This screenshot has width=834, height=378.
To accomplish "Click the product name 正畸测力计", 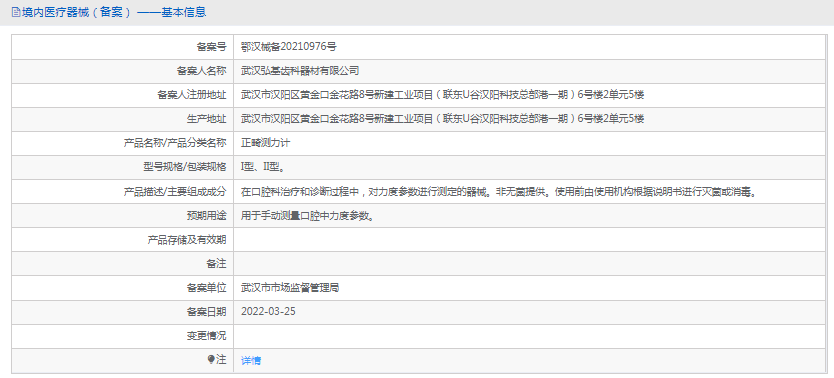I will pyautogui.click(x=265, y=143).
